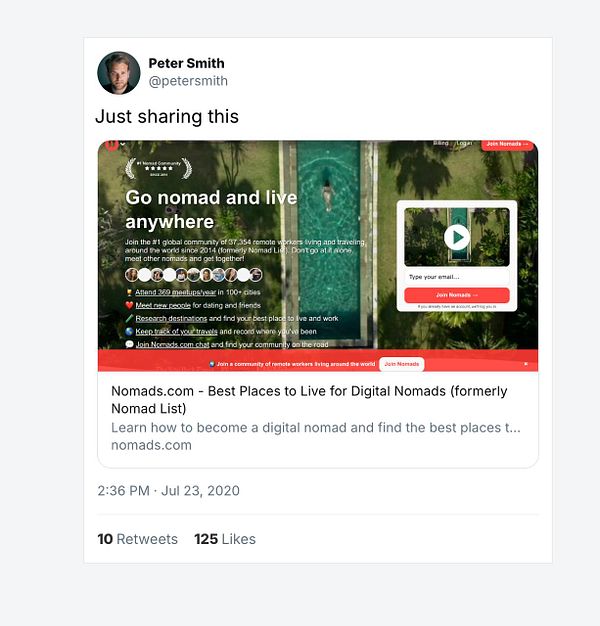
Task: Click the row of member avatars
Action: [x=194, y=275]
